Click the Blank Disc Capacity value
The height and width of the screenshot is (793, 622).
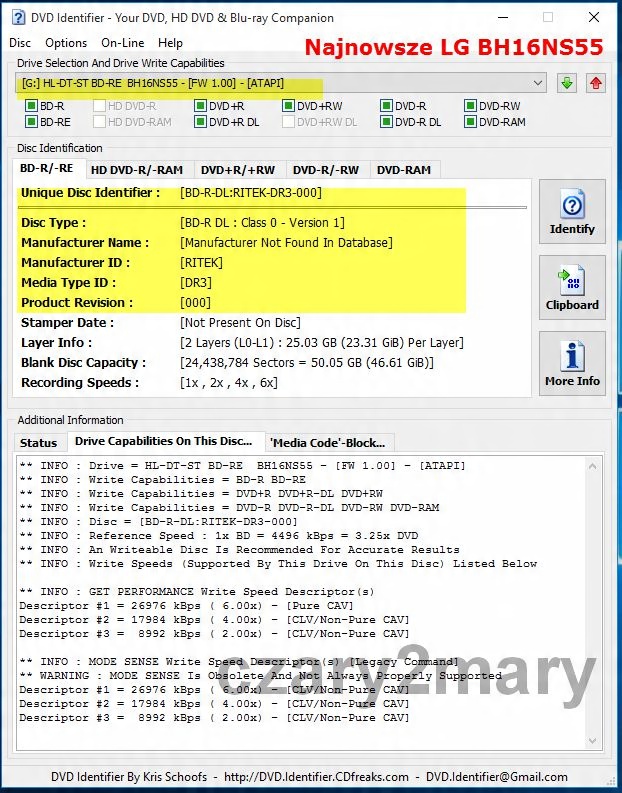307,363
